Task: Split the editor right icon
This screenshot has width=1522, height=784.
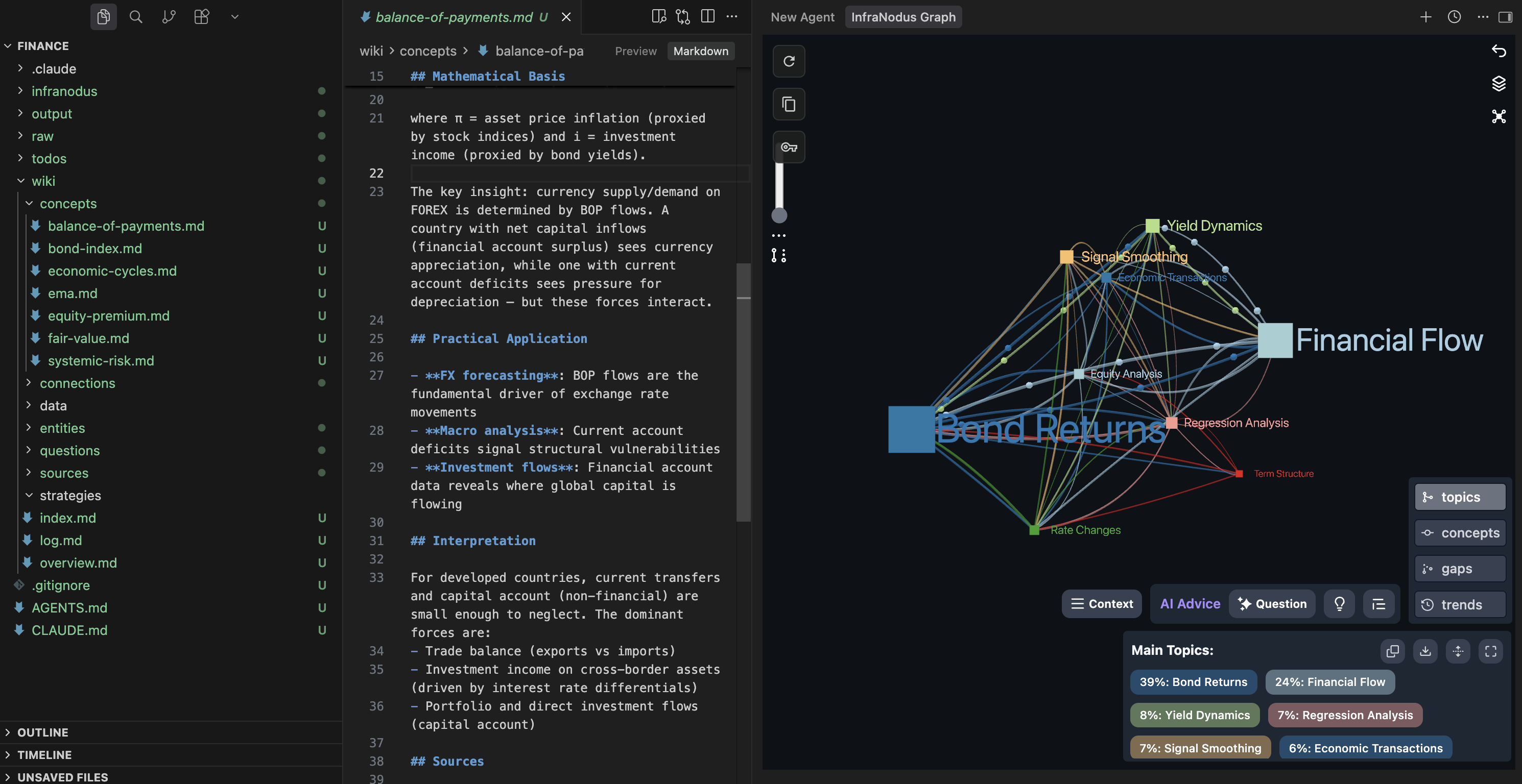Action: point(707,16)
